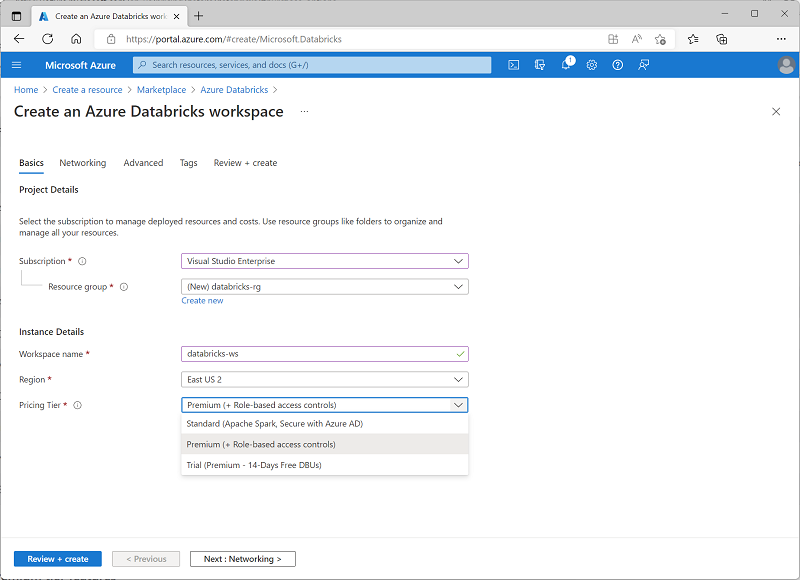Choose Premium option in the dropdown list

324,444
